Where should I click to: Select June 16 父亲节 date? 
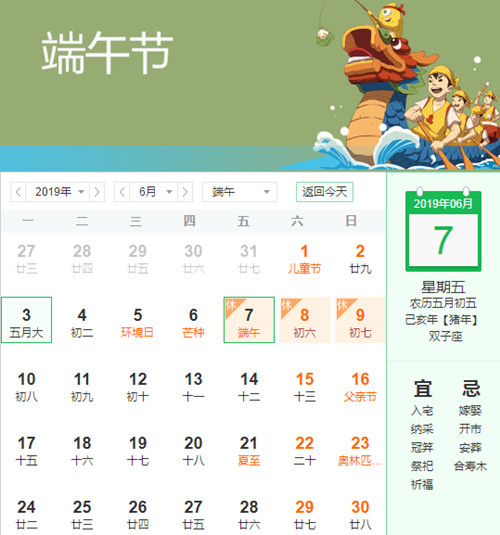pos(360,388)
